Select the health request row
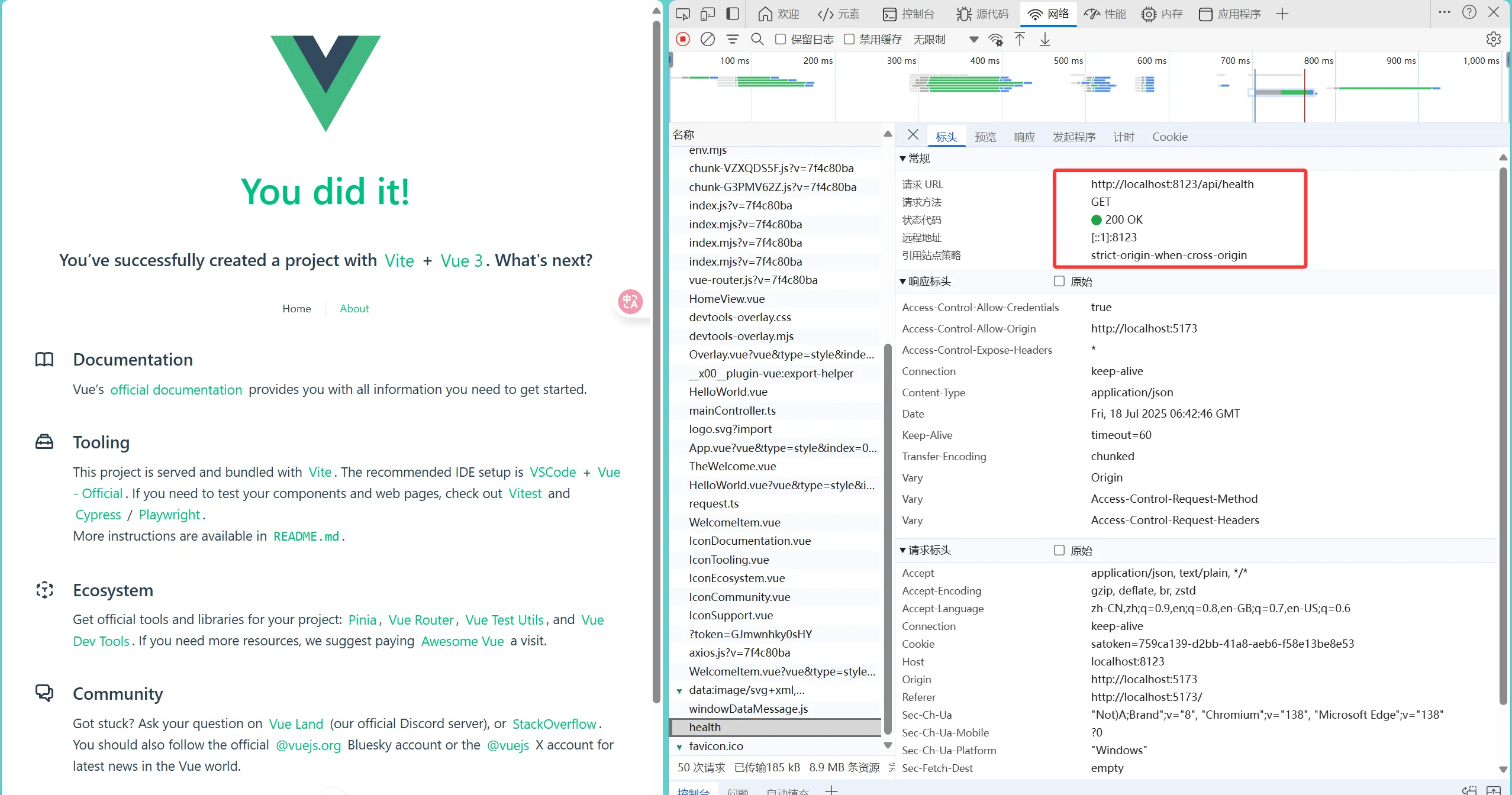The image size is (1512, 795). coord(776,728)
